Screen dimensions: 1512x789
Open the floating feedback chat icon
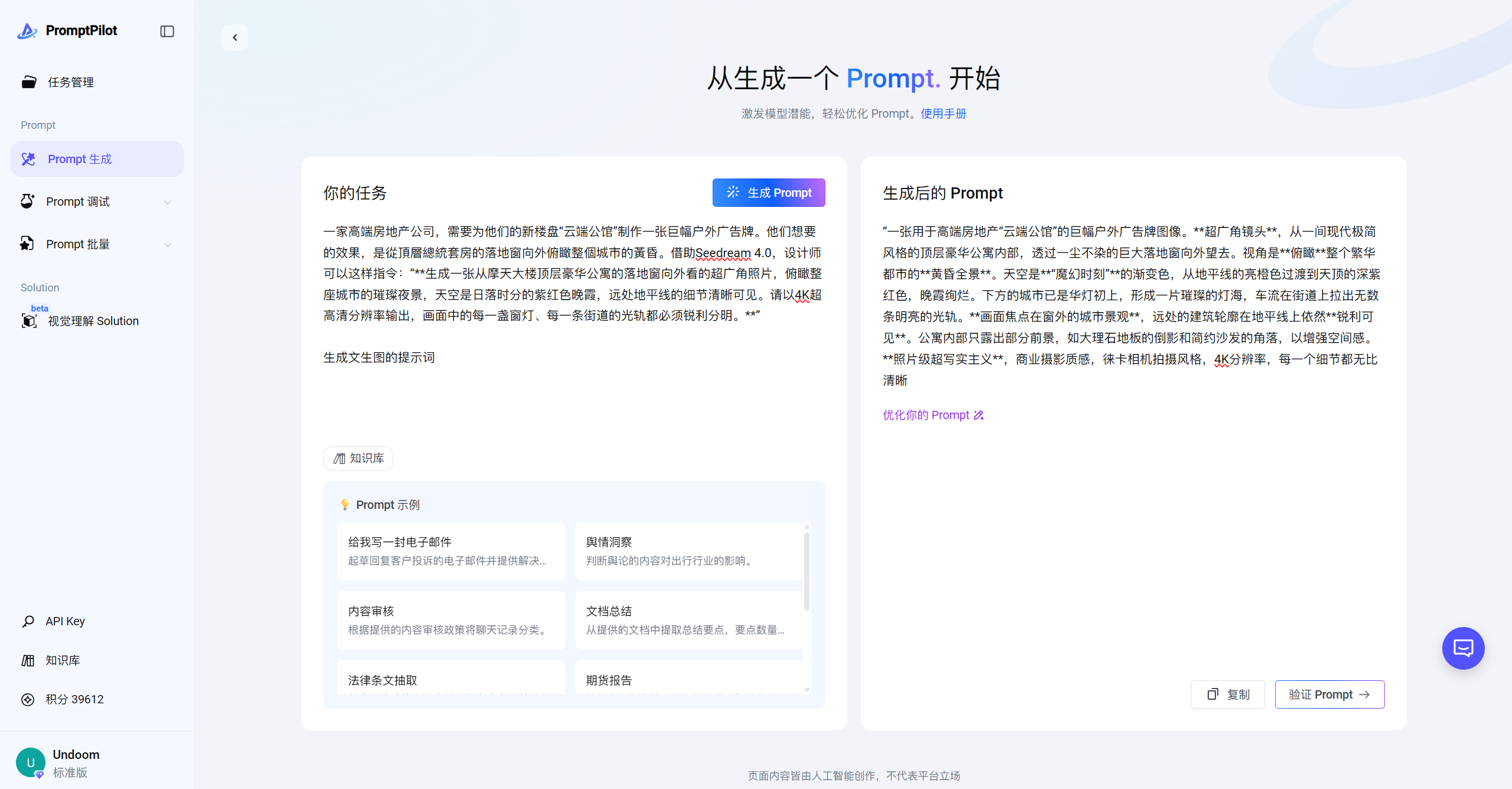tap(1463, 648)
